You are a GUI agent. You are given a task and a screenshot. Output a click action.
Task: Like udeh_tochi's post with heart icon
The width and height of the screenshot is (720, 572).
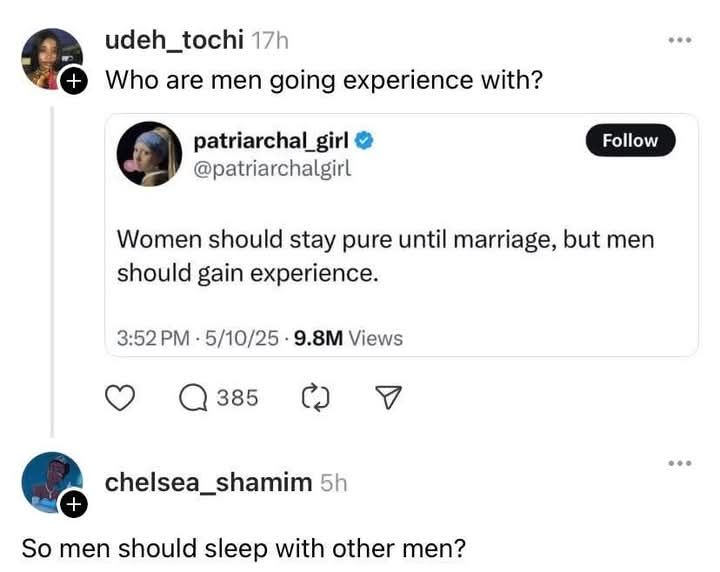click(120, 398)
